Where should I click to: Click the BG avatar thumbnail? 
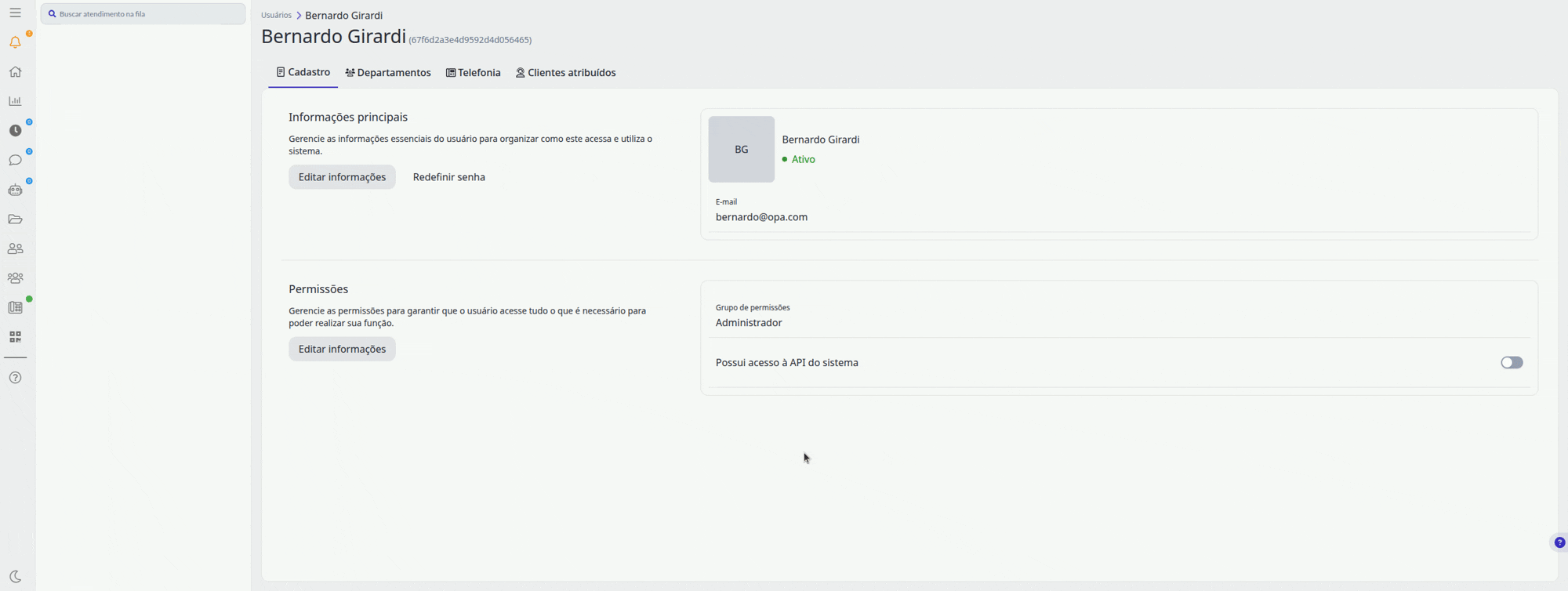(741, 149)
